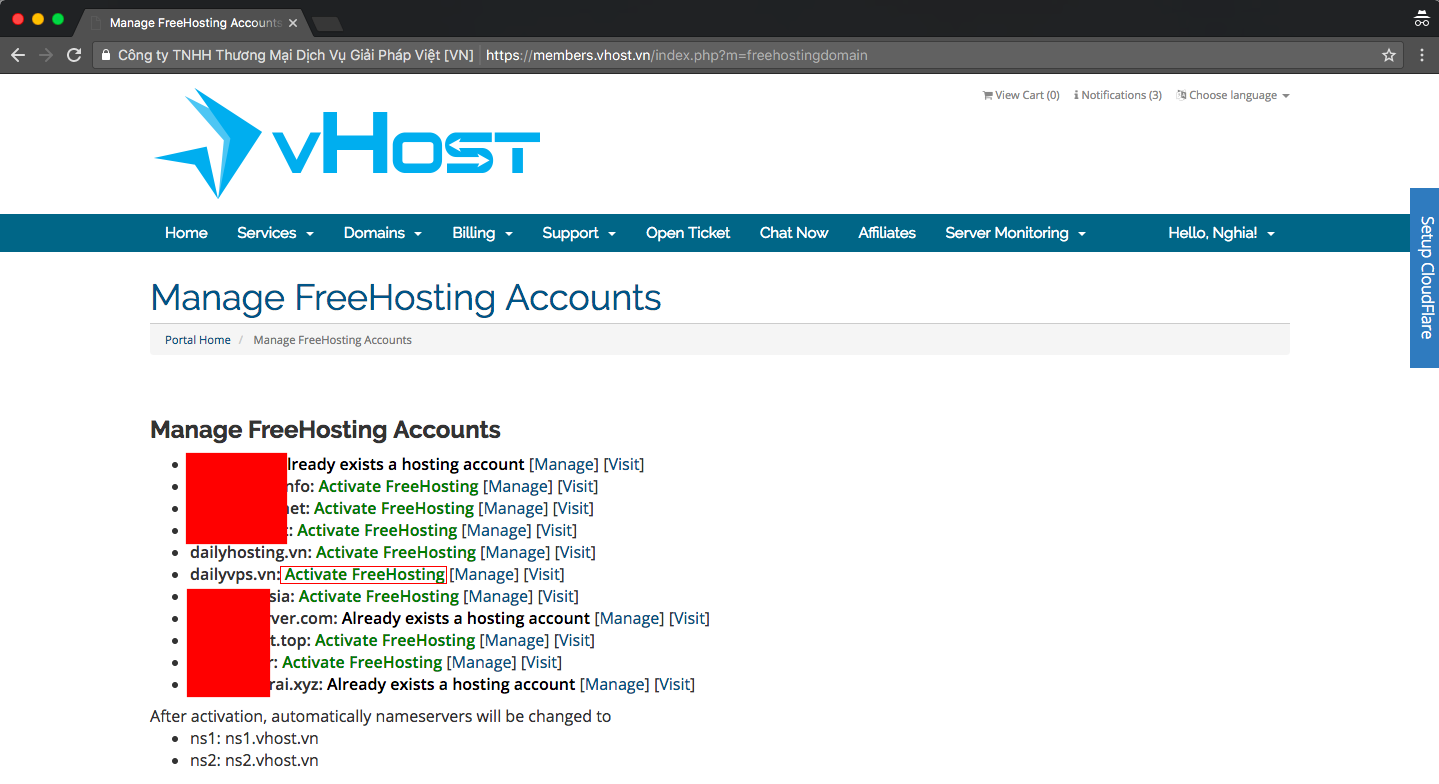Open View Cart (0)
The image size is (1439, 784).
[x=1021, y=95]
